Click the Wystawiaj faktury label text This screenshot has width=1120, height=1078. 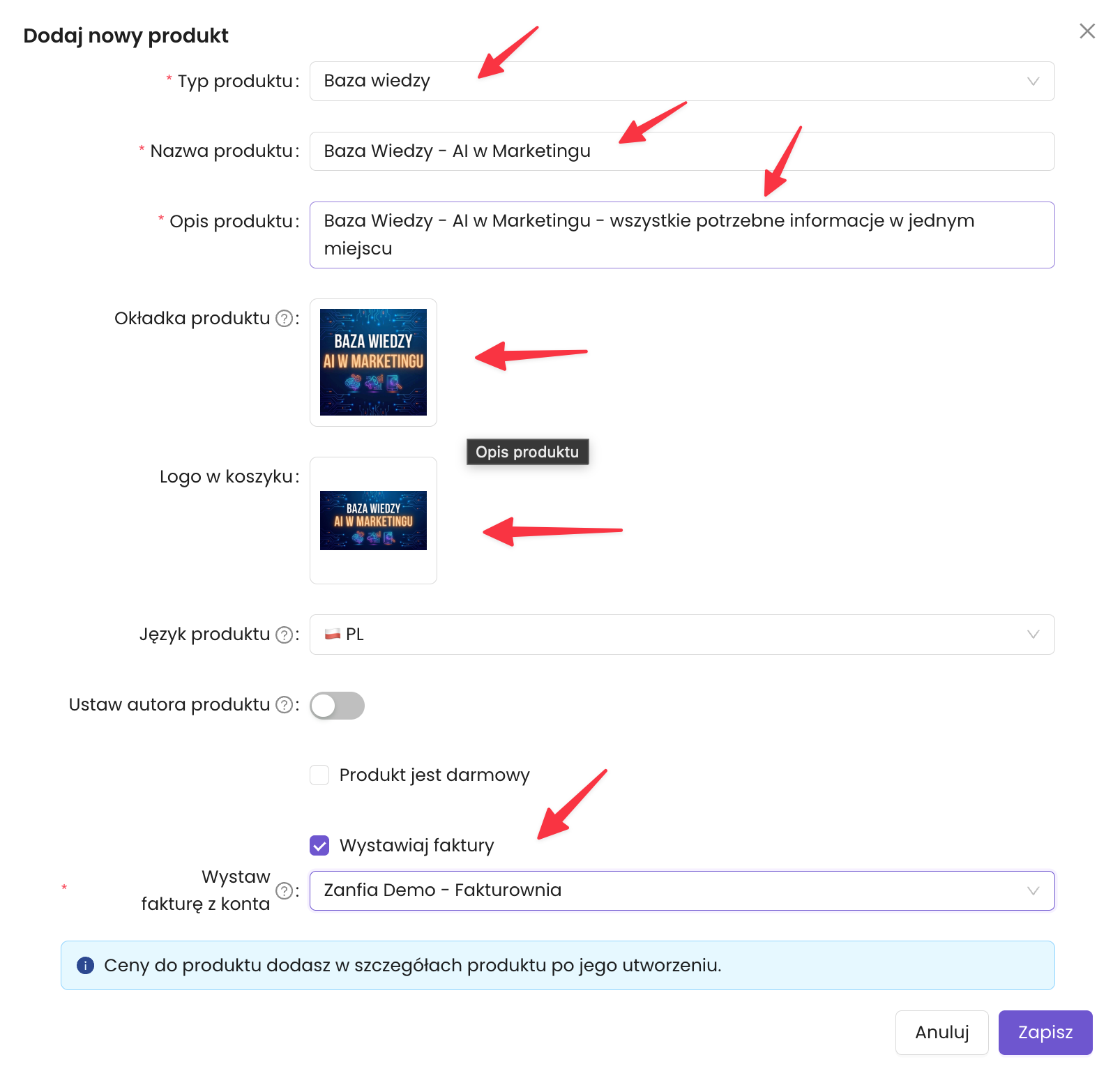click(416, 846)
